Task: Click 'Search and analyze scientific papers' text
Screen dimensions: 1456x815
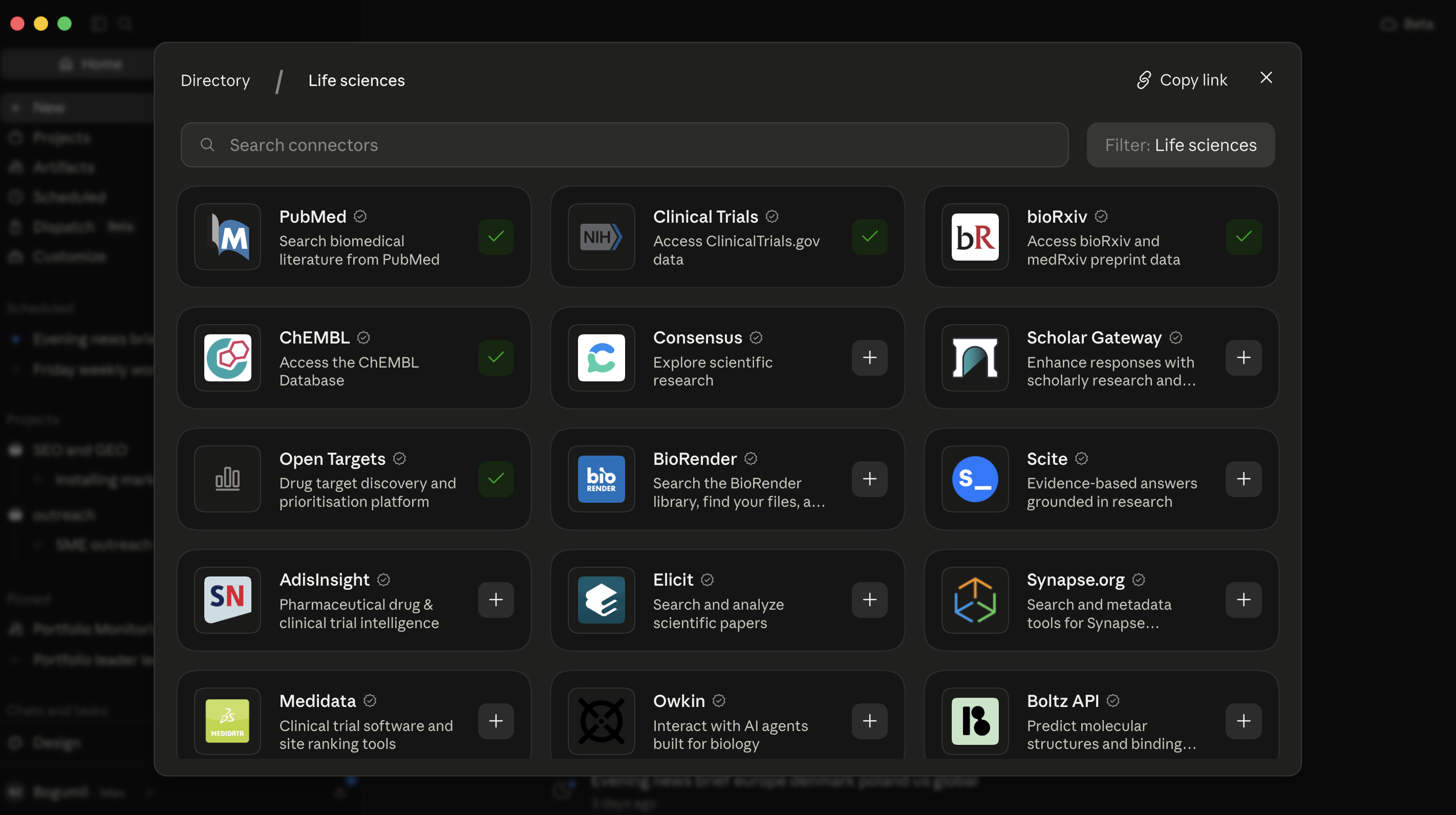Action: coord(718,614)
